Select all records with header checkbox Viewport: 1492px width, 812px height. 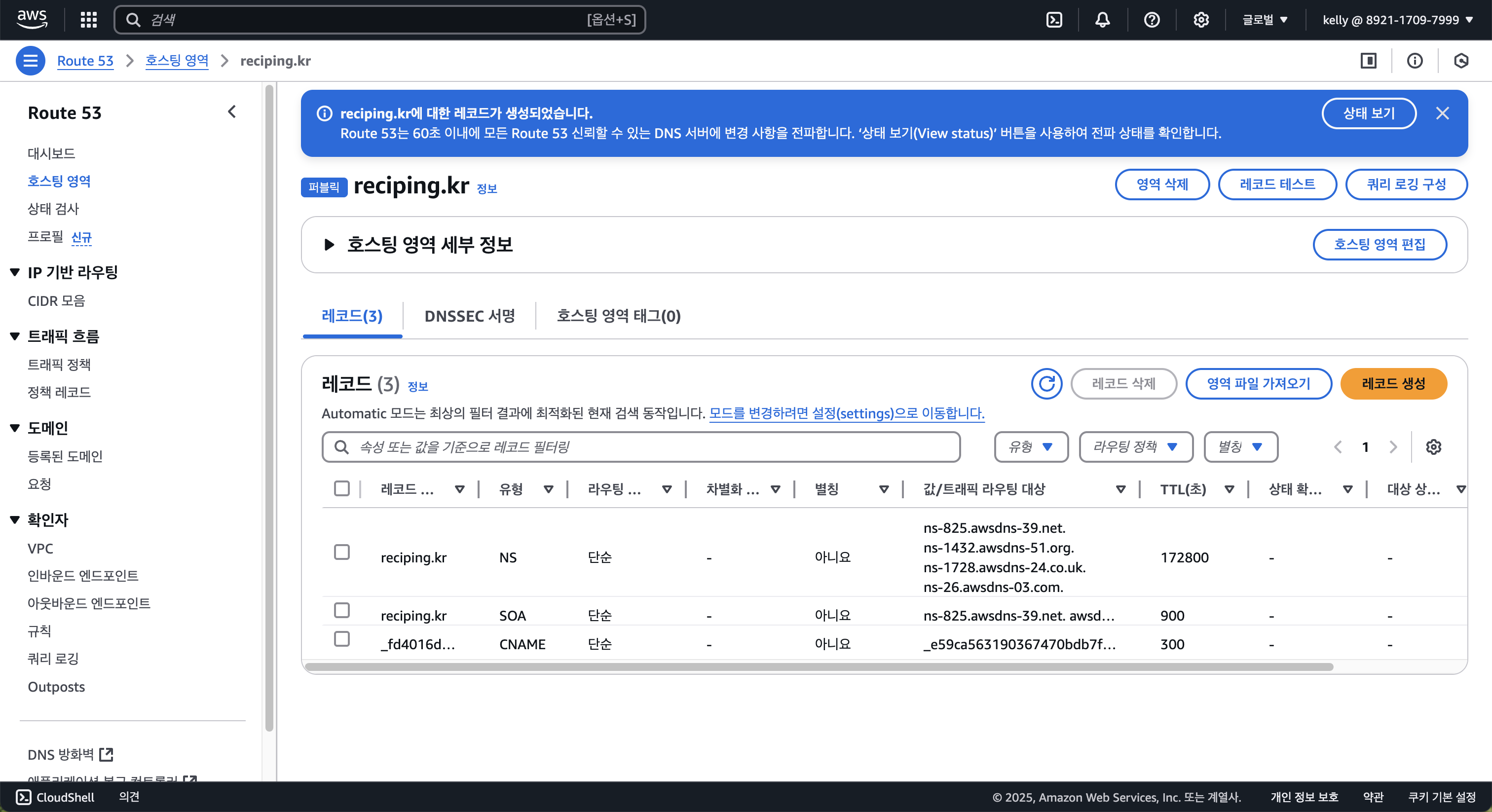[342, 488]
